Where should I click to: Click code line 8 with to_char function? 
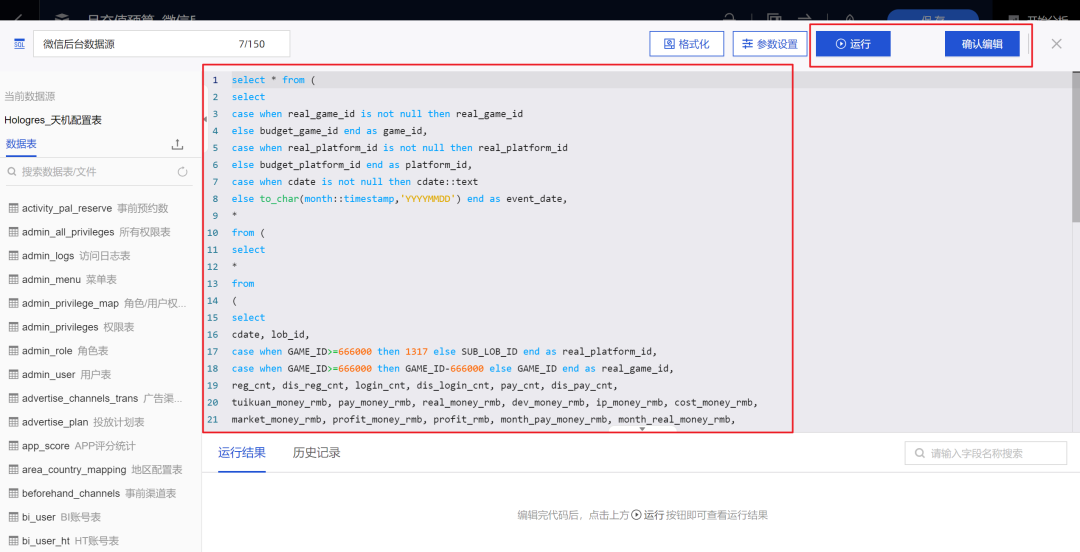399,198
